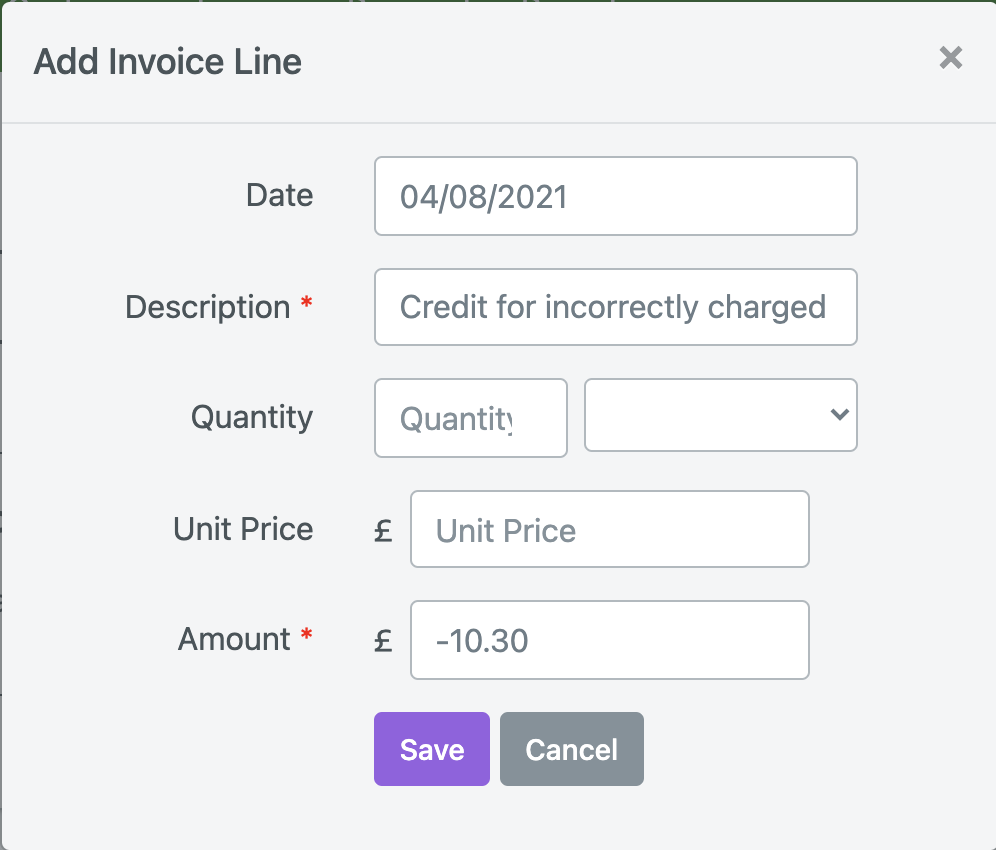Click the Description label text
This screenshot has height=850, width=996.
[208, 307]
